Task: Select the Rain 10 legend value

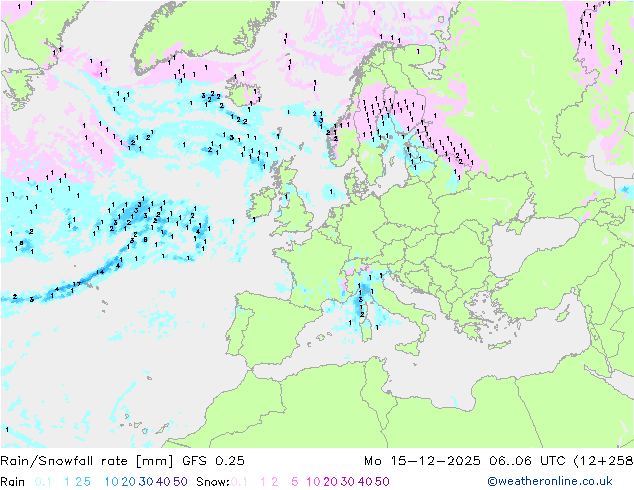Action: coord(112,482)
